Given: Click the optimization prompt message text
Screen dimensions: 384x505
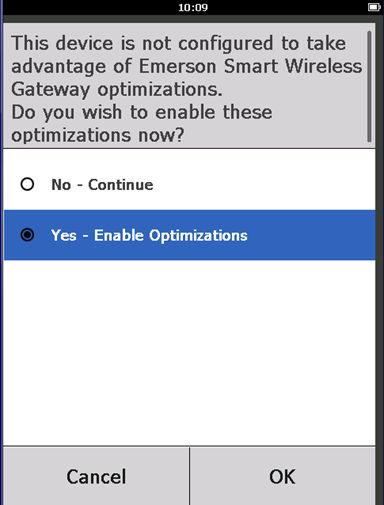Looking at the screenshot, I should [x=186, y=89].
